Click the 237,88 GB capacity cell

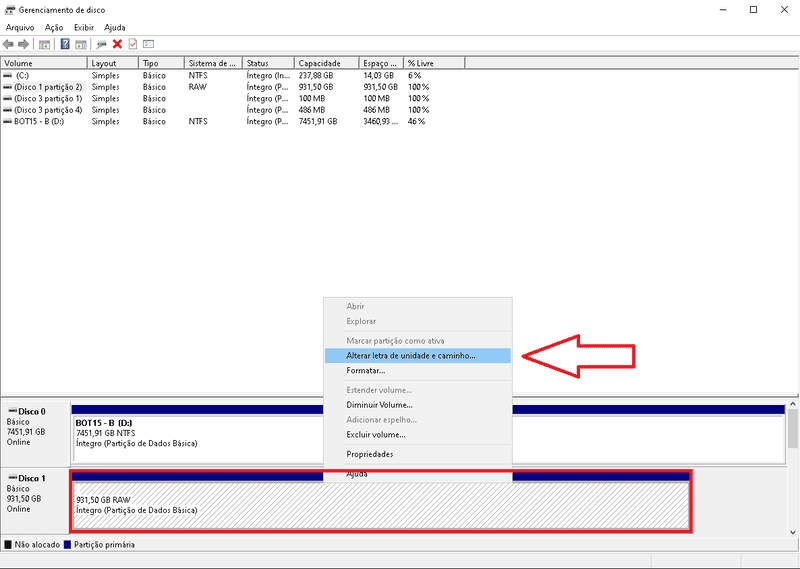[316, 75]
